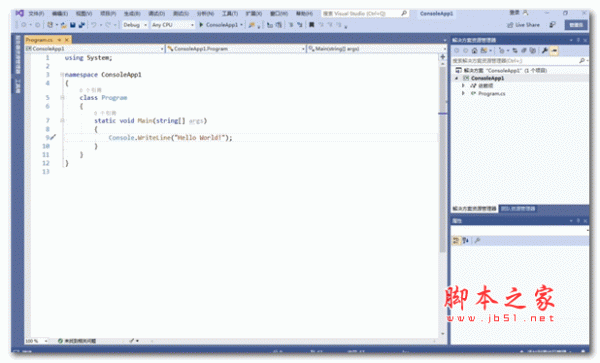Collapse the static void Main method block
The height and width of the screenshot is (363, 600).
point(62,120)
